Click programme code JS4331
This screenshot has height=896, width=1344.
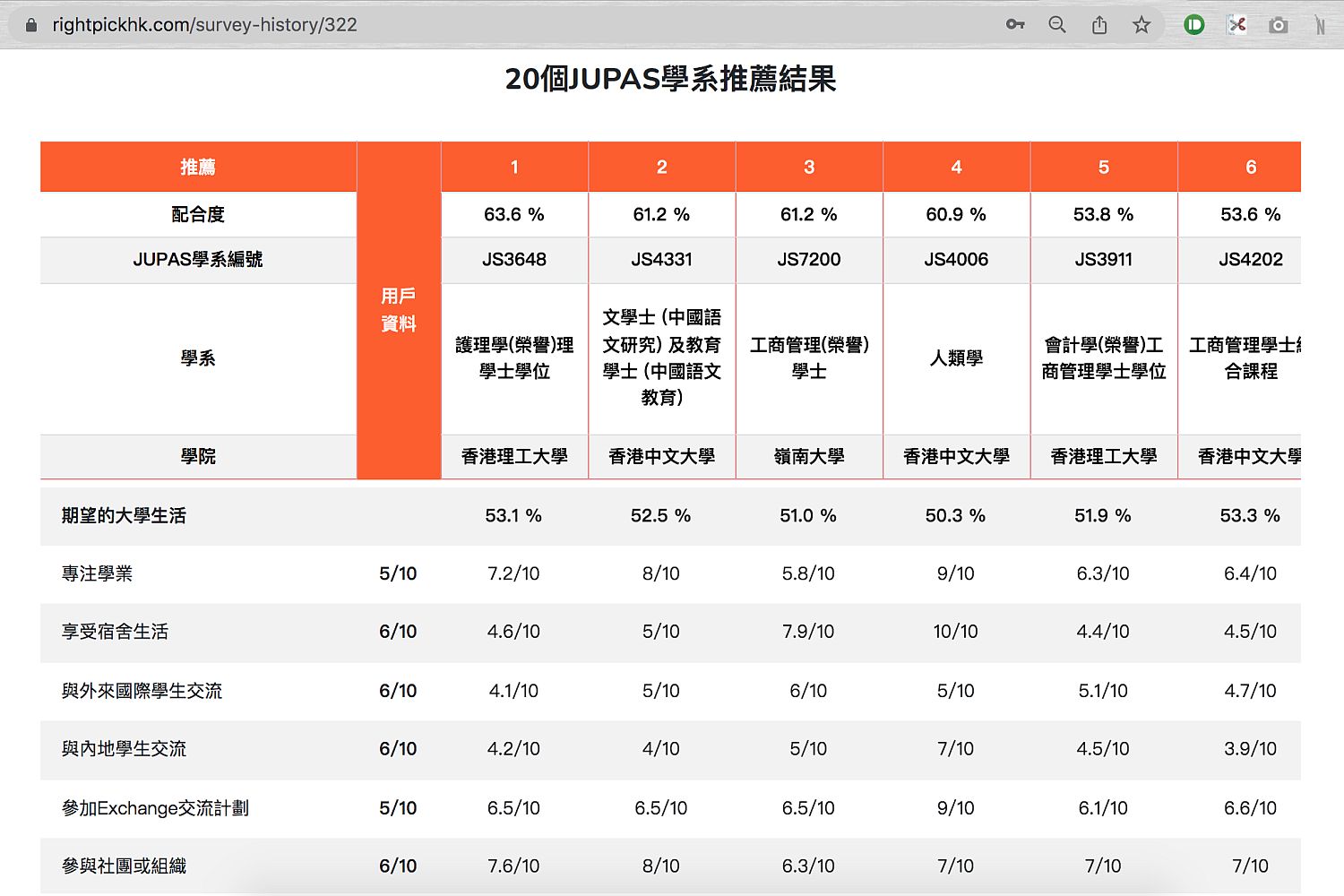662,260
